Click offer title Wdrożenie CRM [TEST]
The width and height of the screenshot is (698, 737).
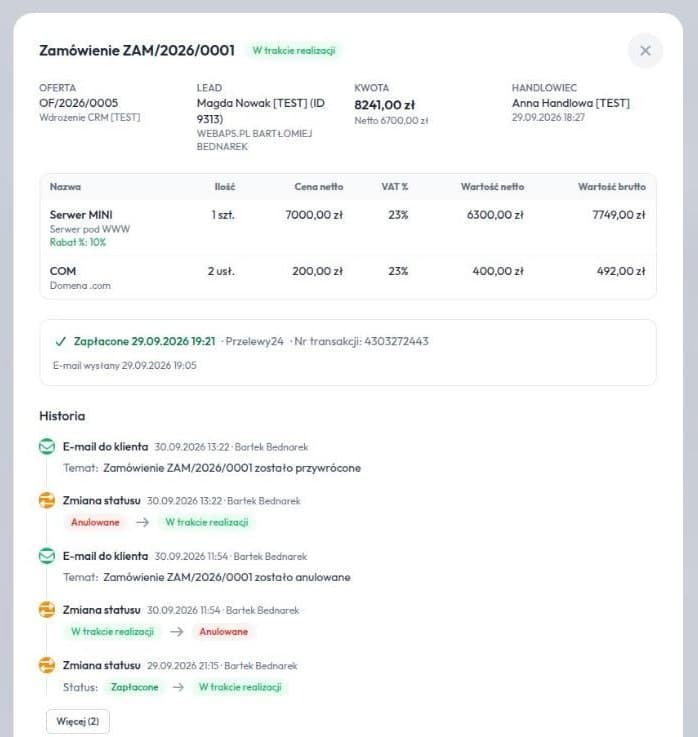pyautogui.click(x=90, y=118)
